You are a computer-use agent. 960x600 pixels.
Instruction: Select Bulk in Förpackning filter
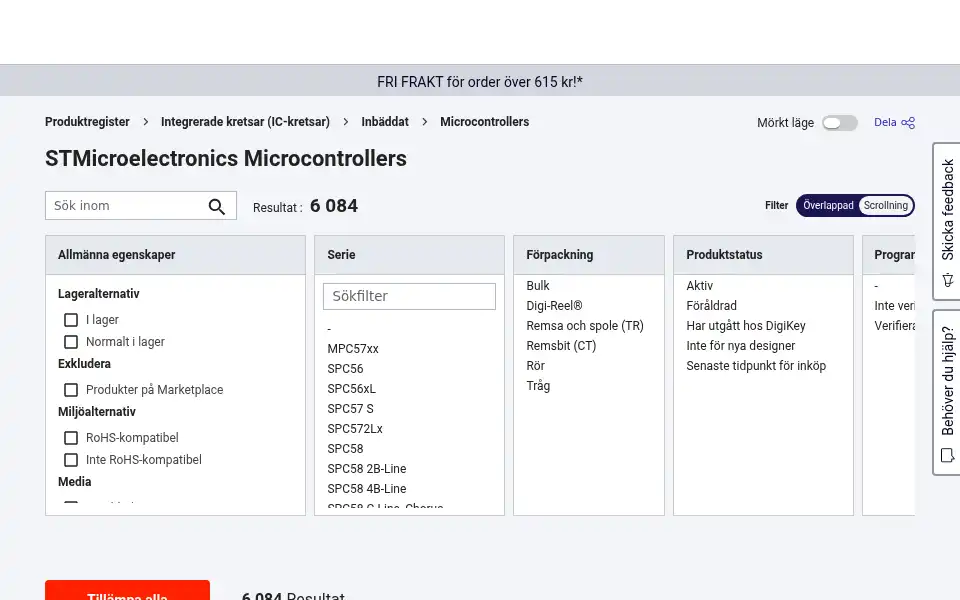click(x=538, y=286)
